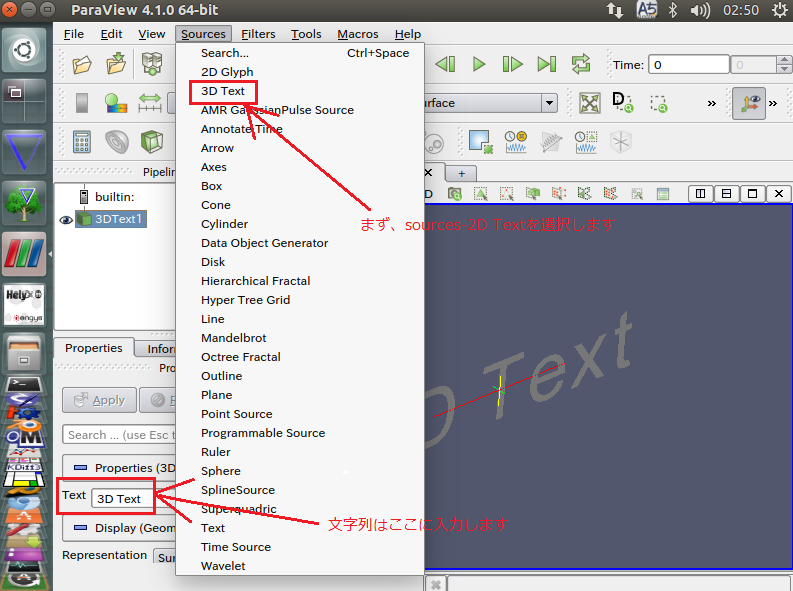Open the Help menu
The height and width of the screenshot is (591, 793).
coord(408,34)
